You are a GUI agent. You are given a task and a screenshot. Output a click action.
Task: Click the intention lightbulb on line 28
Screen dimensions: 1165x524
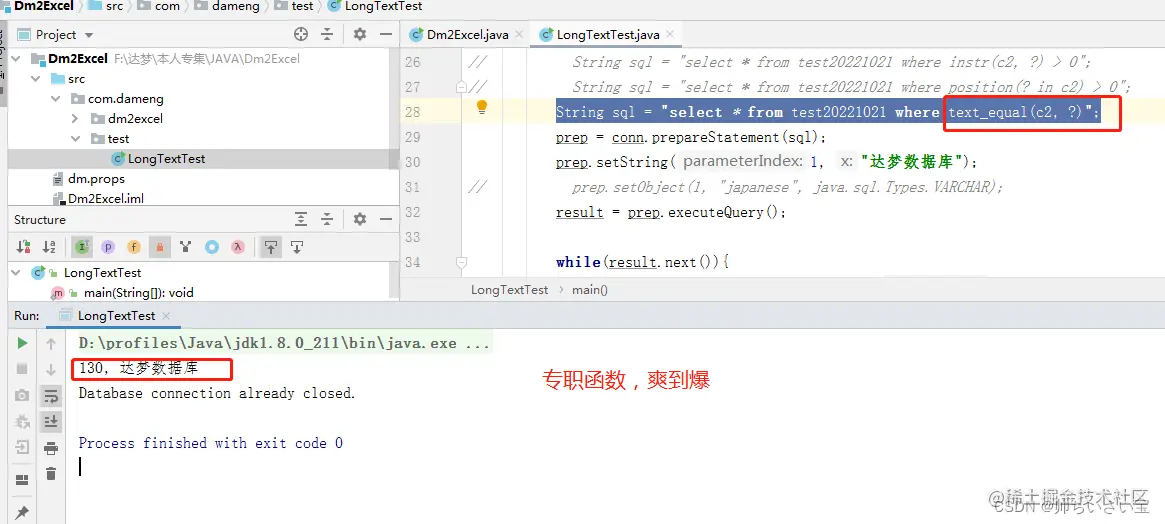[481, 108]
